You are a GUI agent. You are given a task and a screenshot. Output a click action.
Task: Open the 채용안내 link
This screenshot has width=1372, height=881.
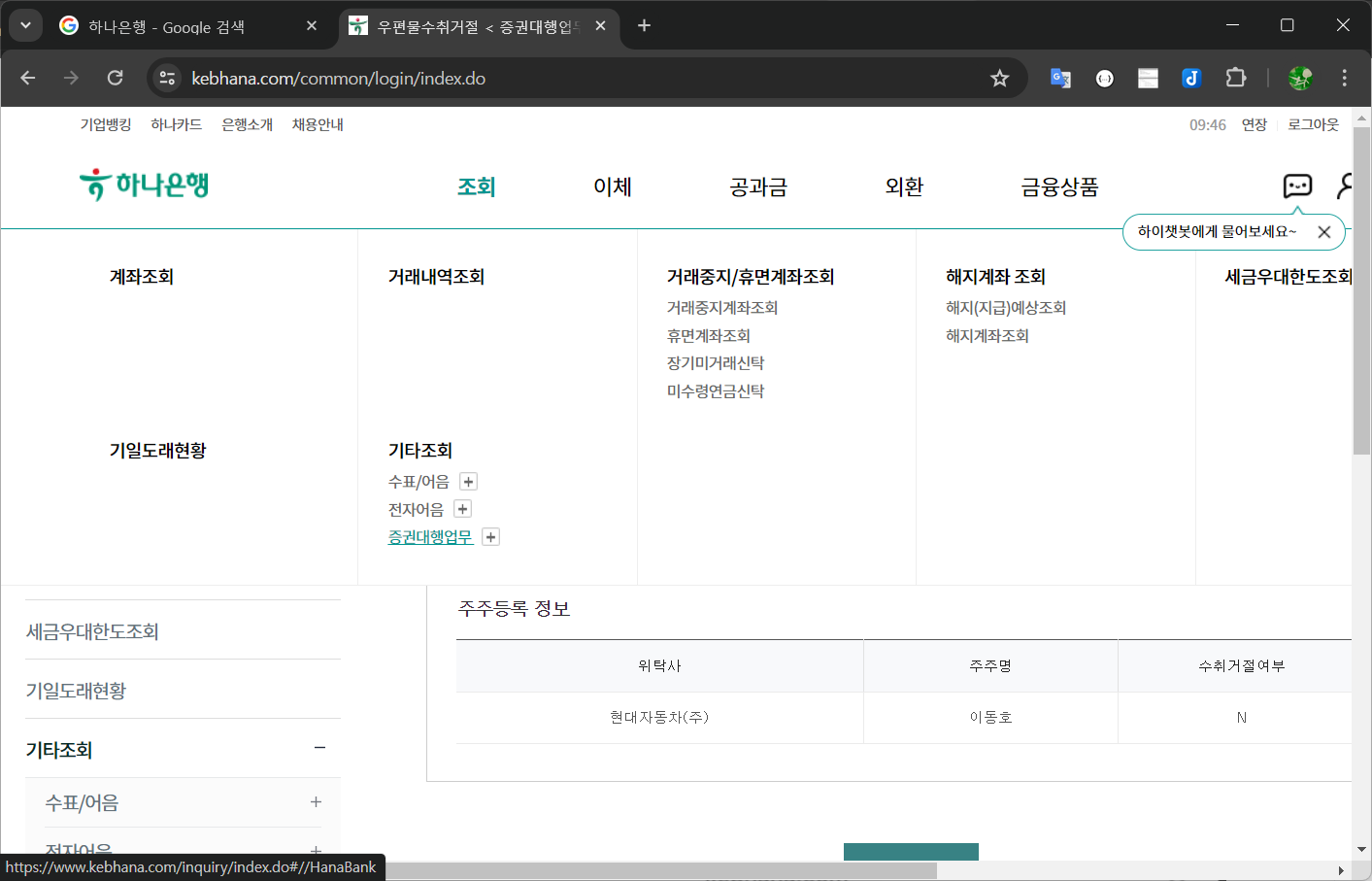point(318,124)
